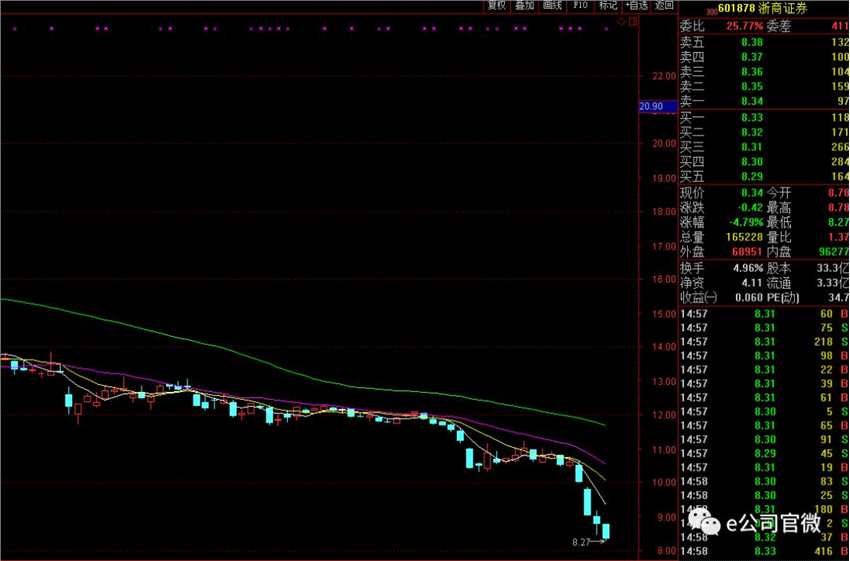
Task: Select the 买二 bid row at 8.32
Action: (x=764, y=132)
